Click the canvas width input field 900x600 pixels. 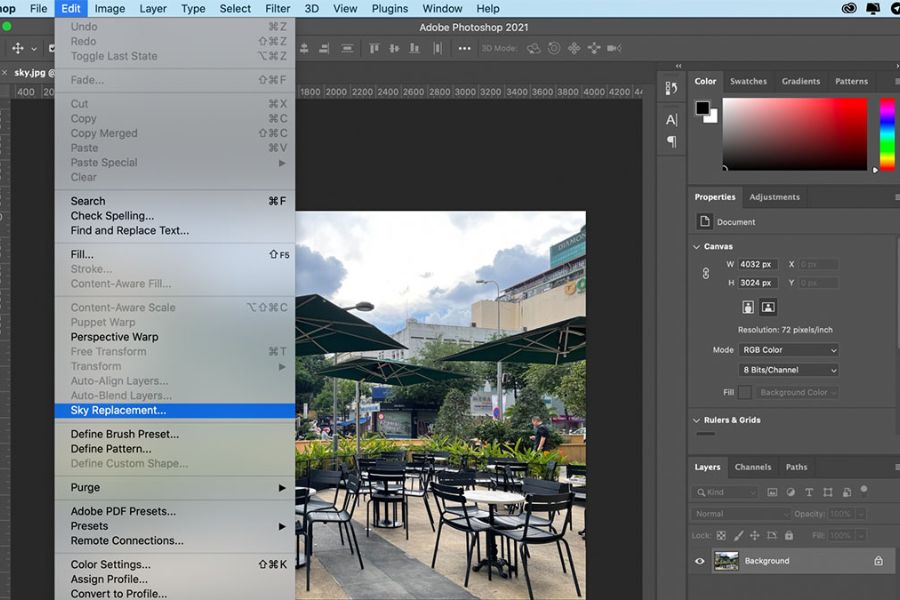tap(758, 264)
